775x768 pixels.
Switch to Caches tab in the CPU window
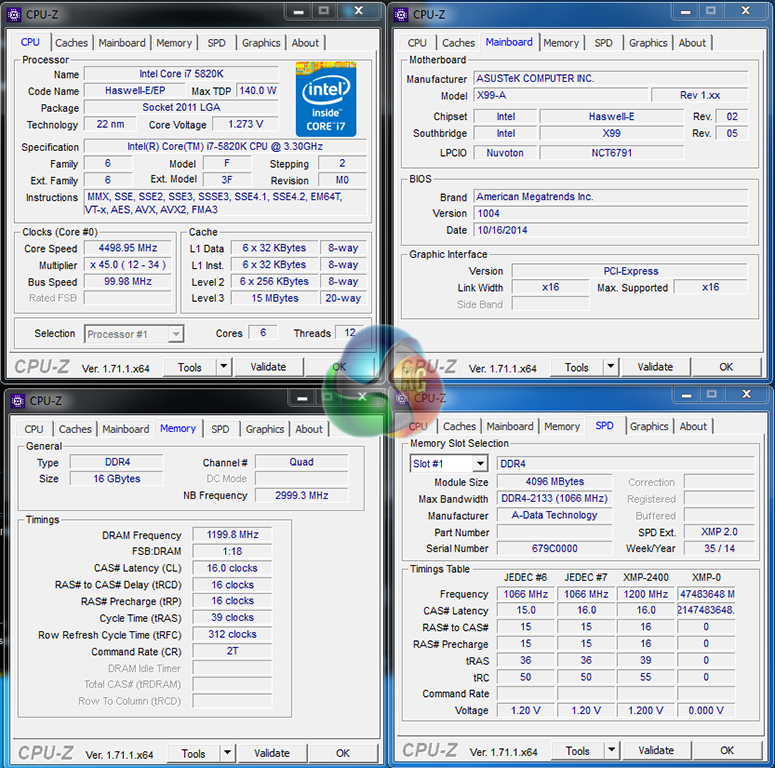pyautogui.click(x=72, y=43)
